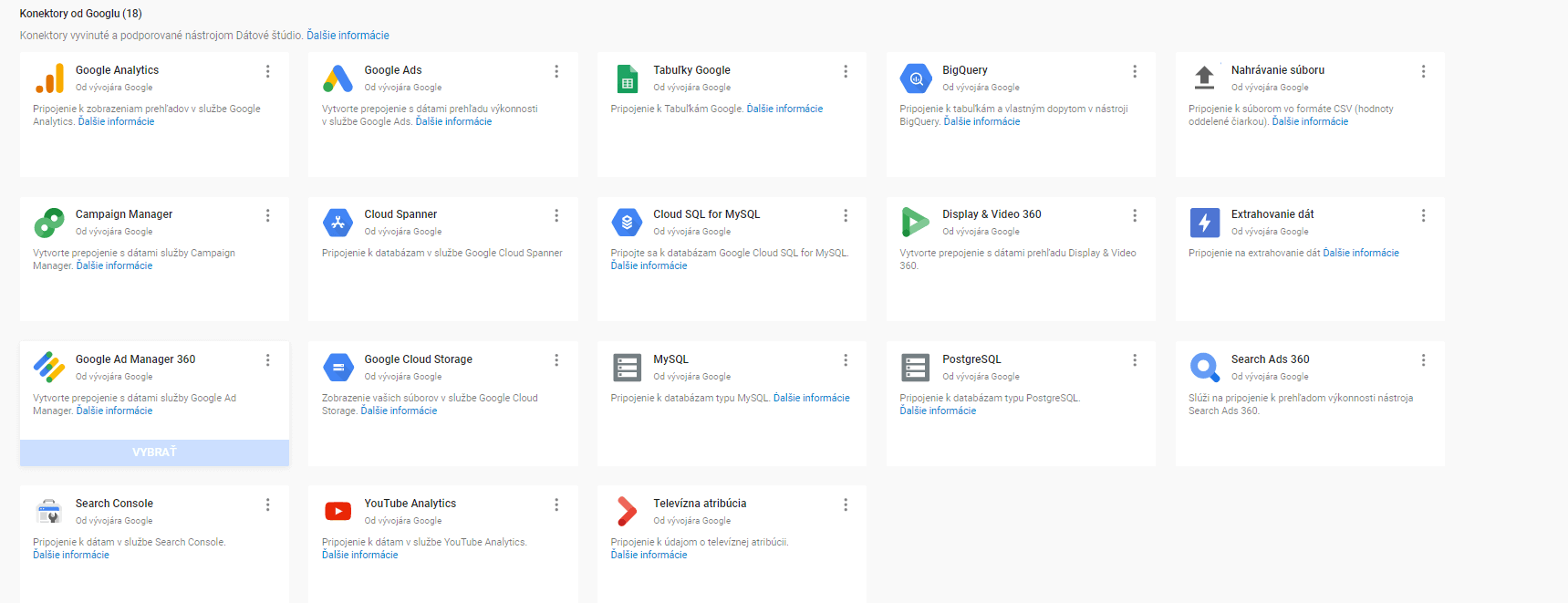Viewport: 1568px width, 603px height.
Task: Open the BigQuery three-dot menu
Action: [1135, 71]
